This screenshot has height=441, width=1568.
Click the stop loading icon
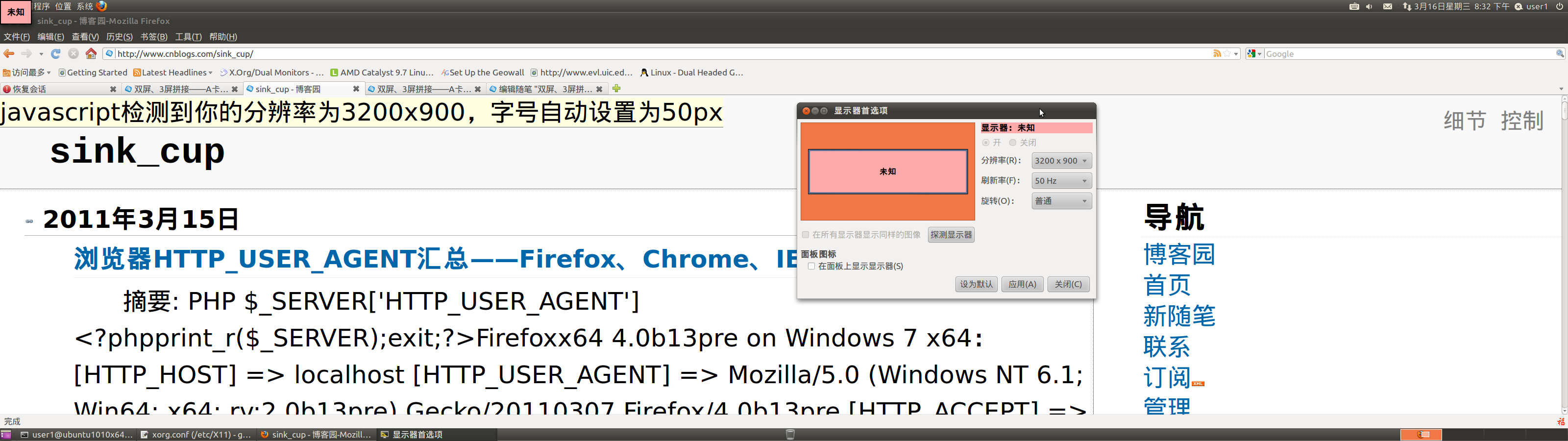[x=73, y=53]
